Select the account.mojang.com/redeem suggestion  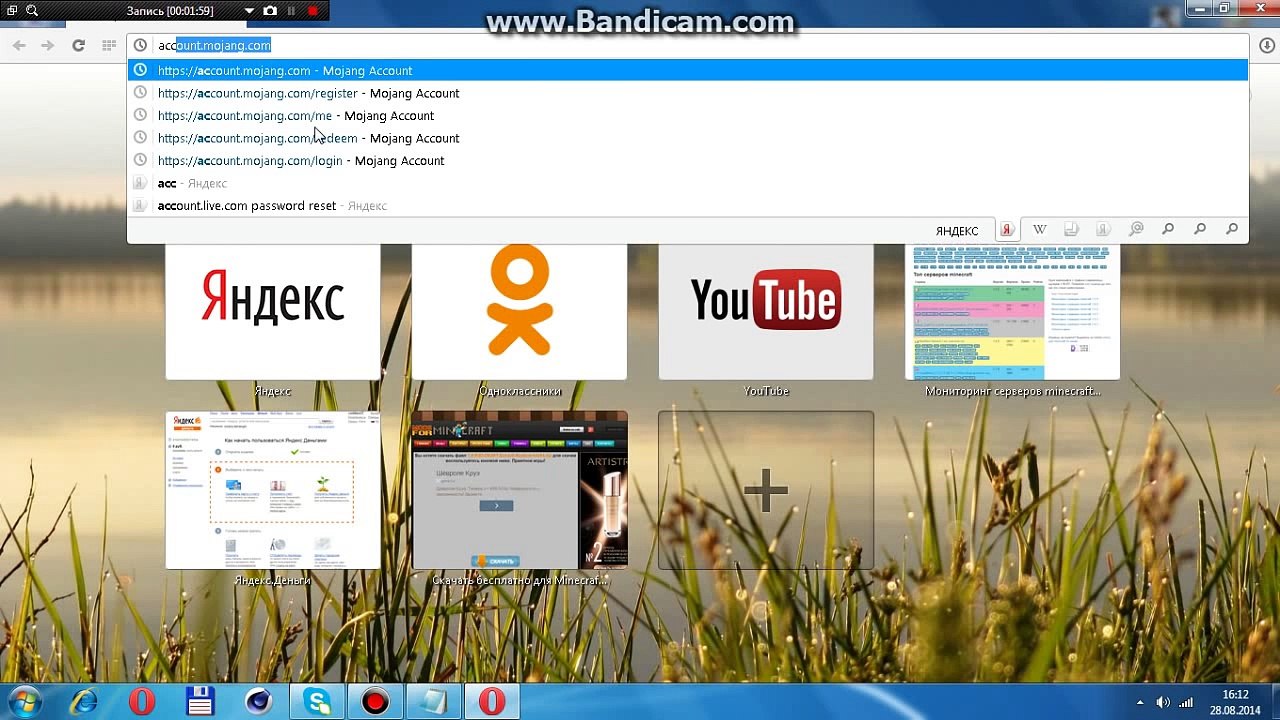[688, 138]
